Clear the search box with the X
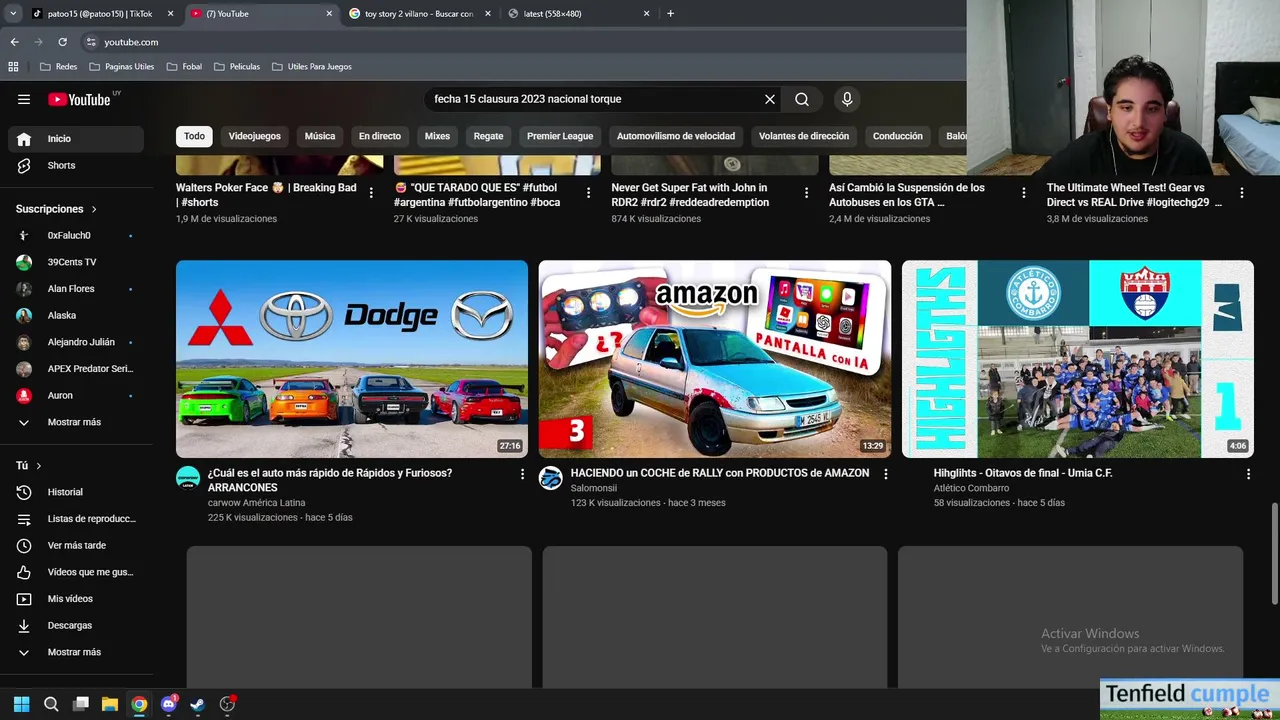The image size is (1280, 720). click(770, 99)
